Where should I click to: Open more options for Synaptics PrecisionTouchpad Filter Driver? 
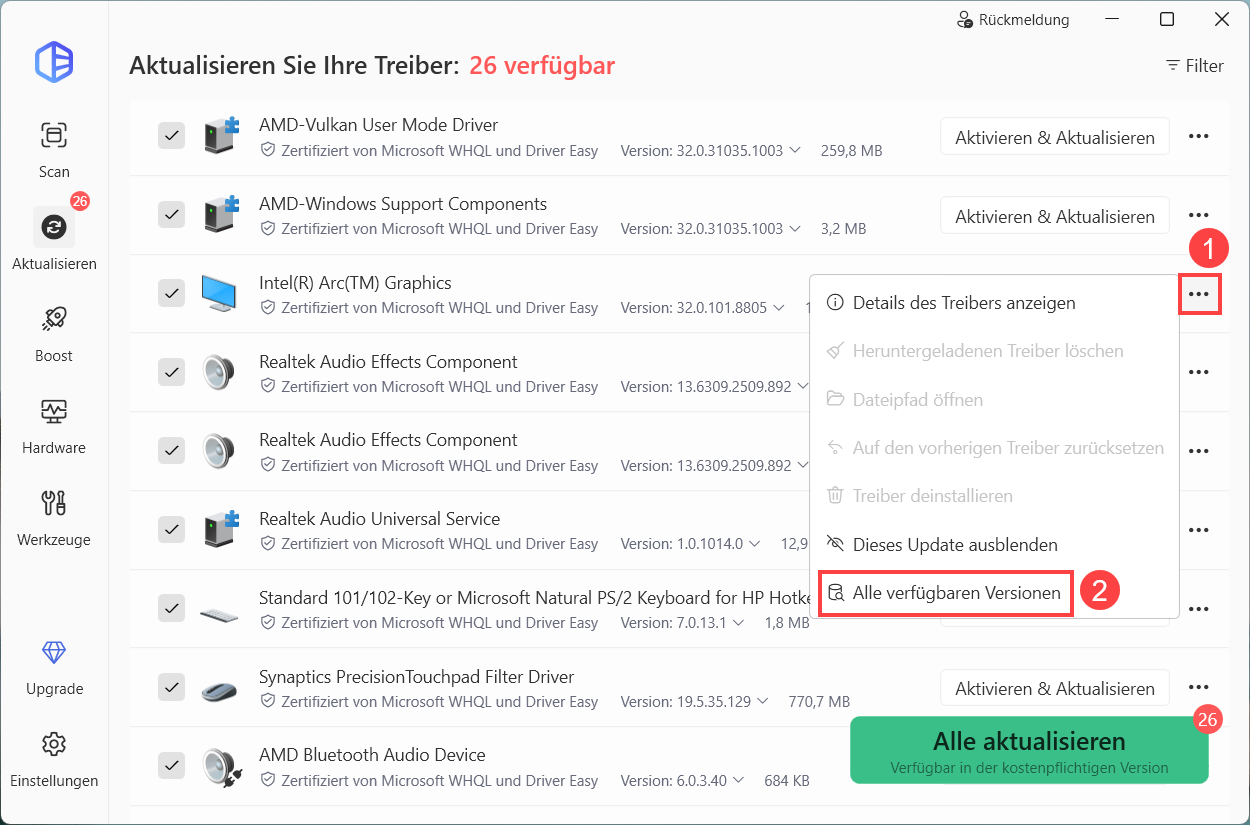[1199, 687]
